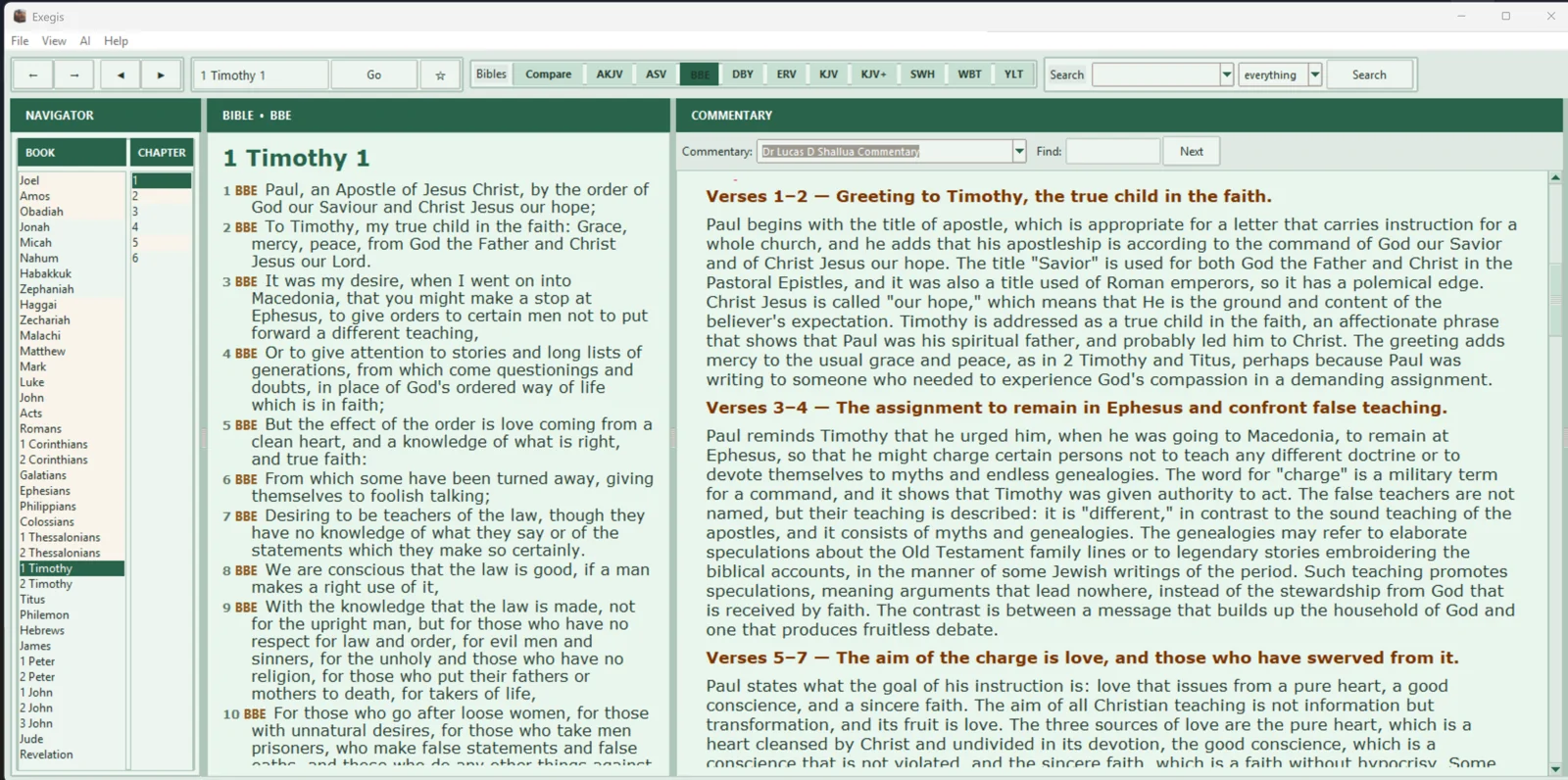Open the View menu

pyautogui.click(x=54, y=41)
